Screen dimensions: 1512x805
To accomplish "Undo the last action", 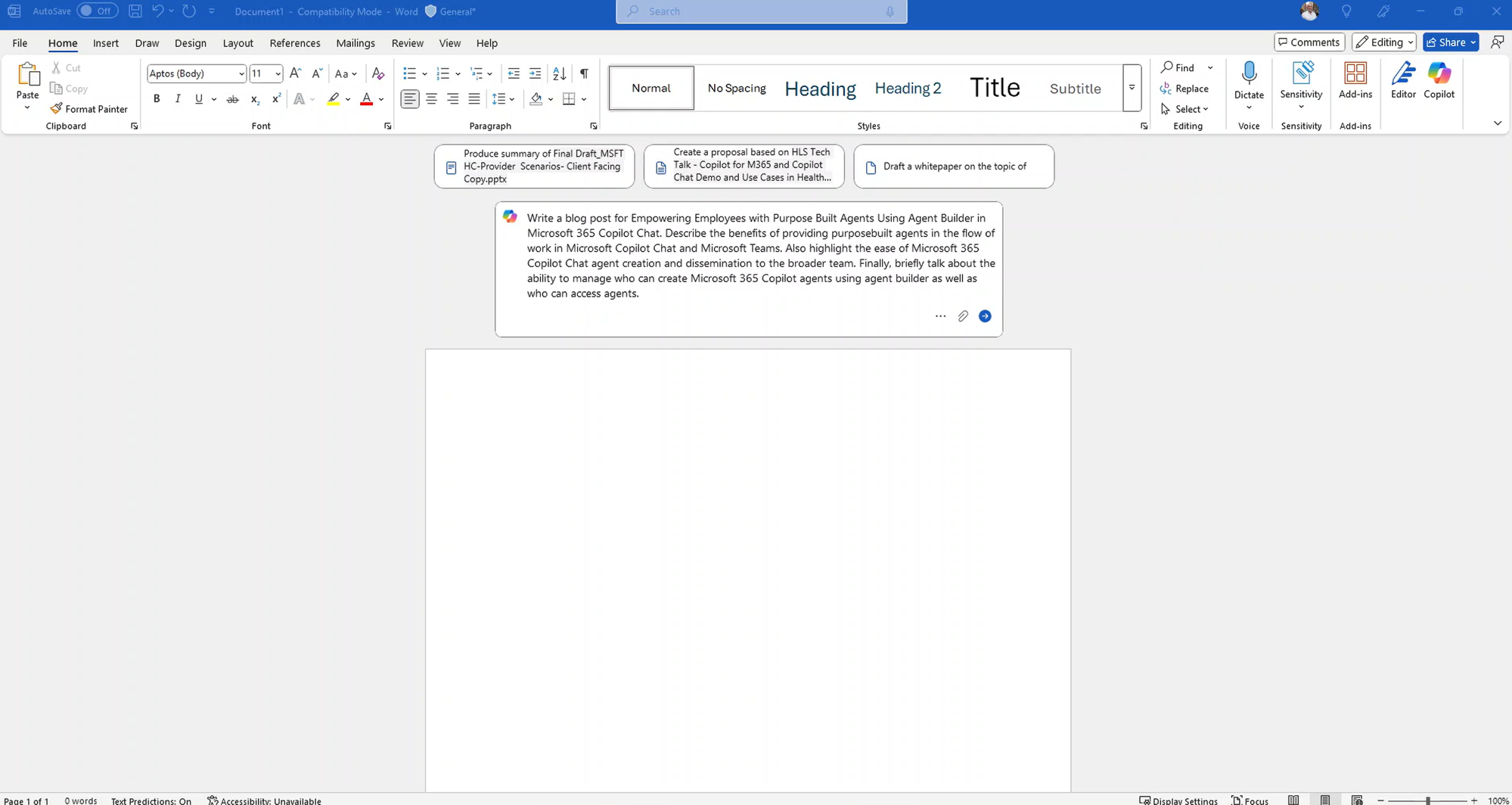I will (x=157, y=11).
